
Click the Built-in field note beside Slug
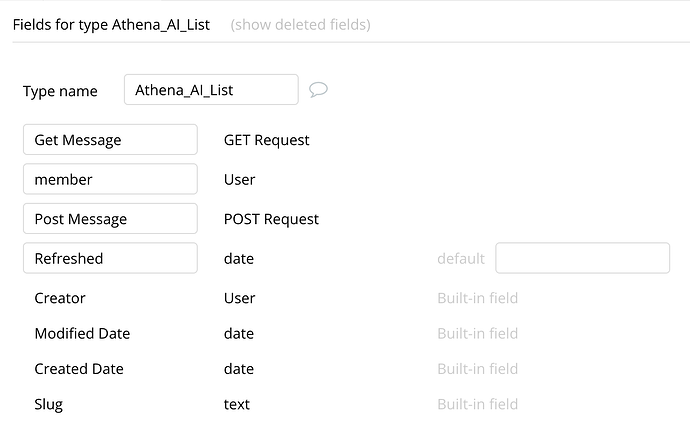pos(477,404)
